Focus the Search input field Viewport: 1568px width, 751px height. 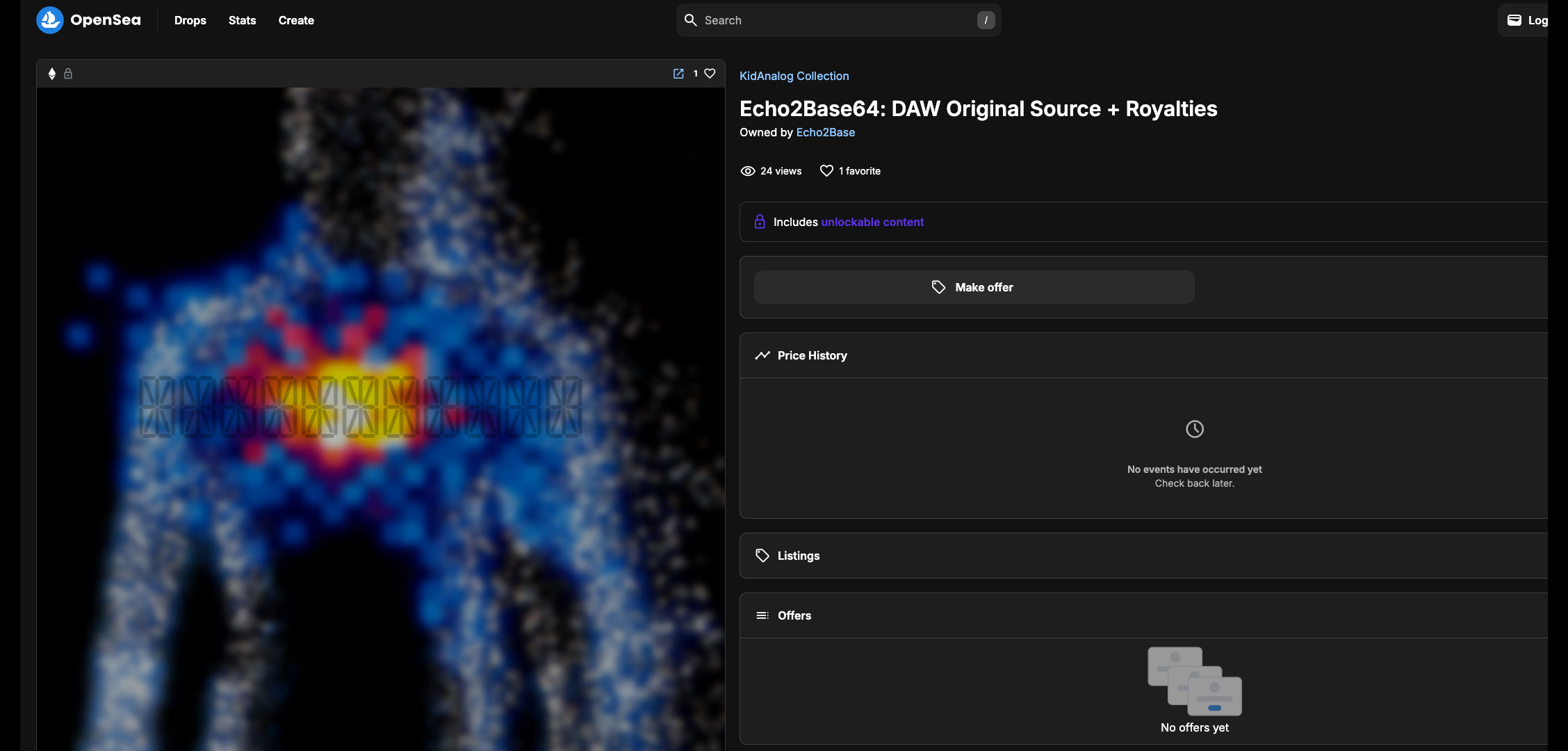pos(838,20)
